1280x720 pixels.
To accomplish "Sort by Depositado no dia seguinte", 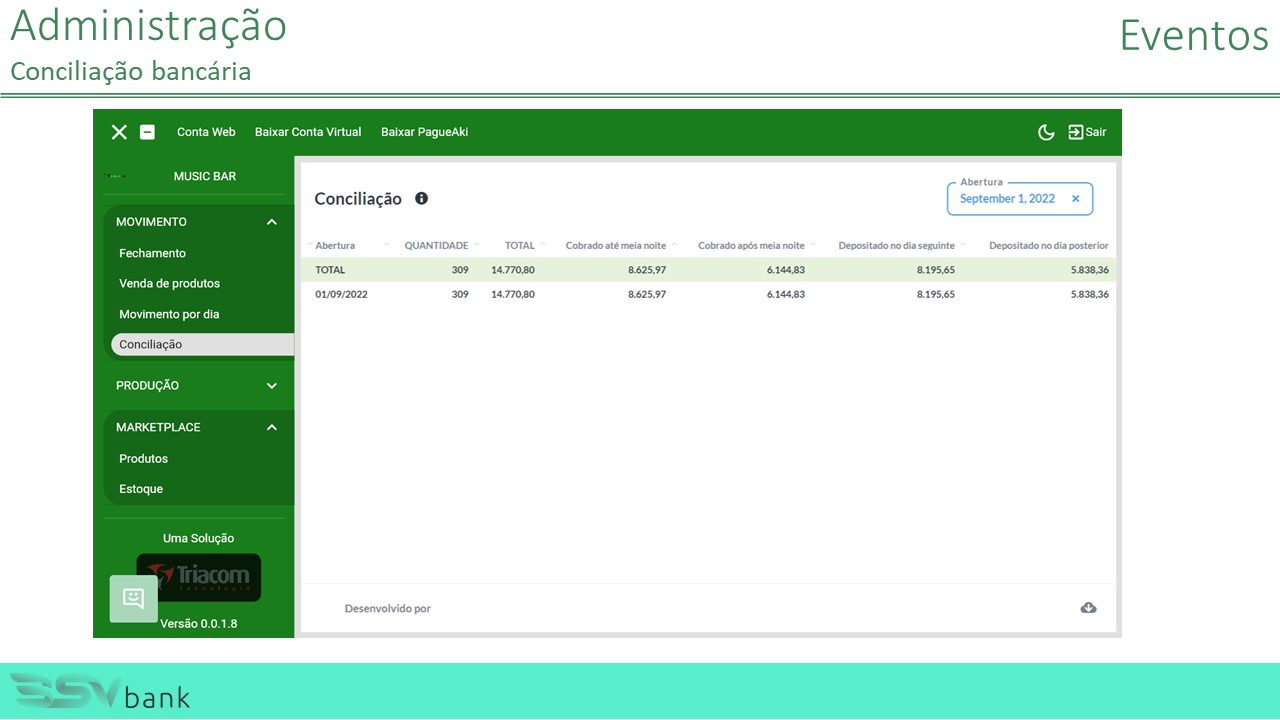I will [897, 245].
